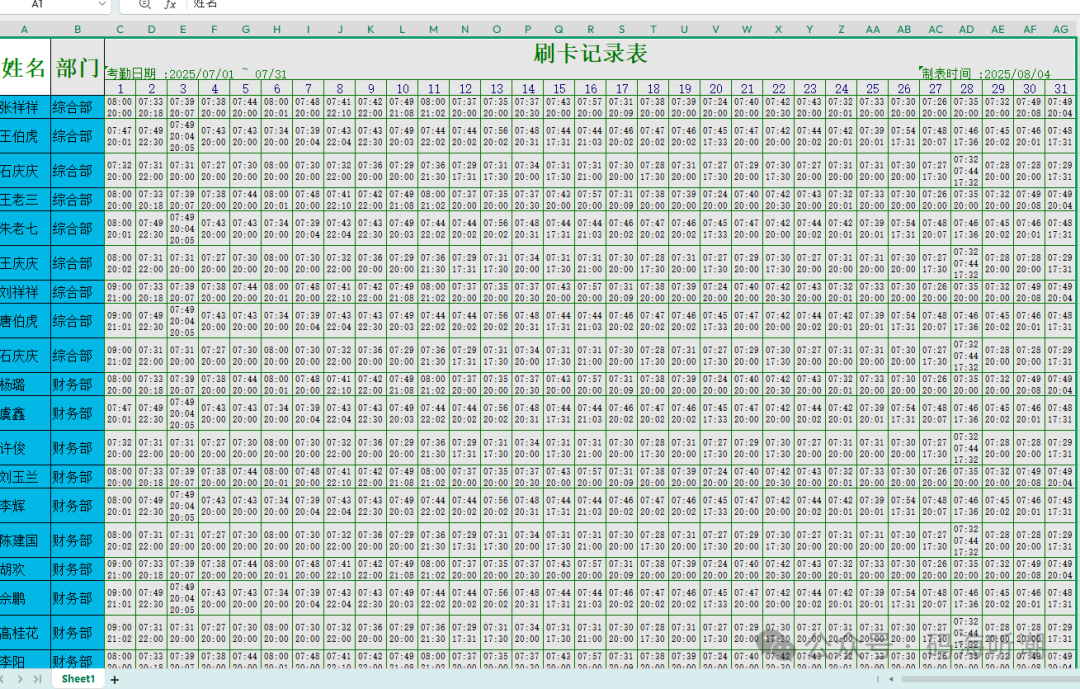Click the horizontal scrollbar left arrow
Screen dimensions: 1080x689
click(891, 679)
